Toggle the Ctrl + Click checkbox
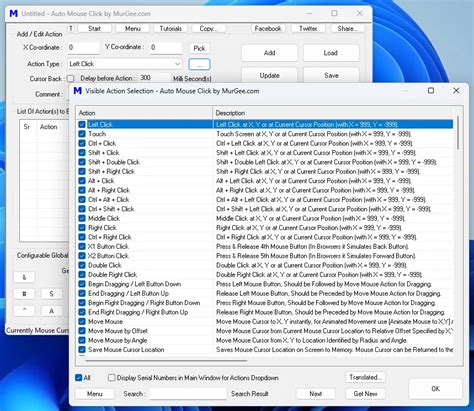 tap(82, 143)
